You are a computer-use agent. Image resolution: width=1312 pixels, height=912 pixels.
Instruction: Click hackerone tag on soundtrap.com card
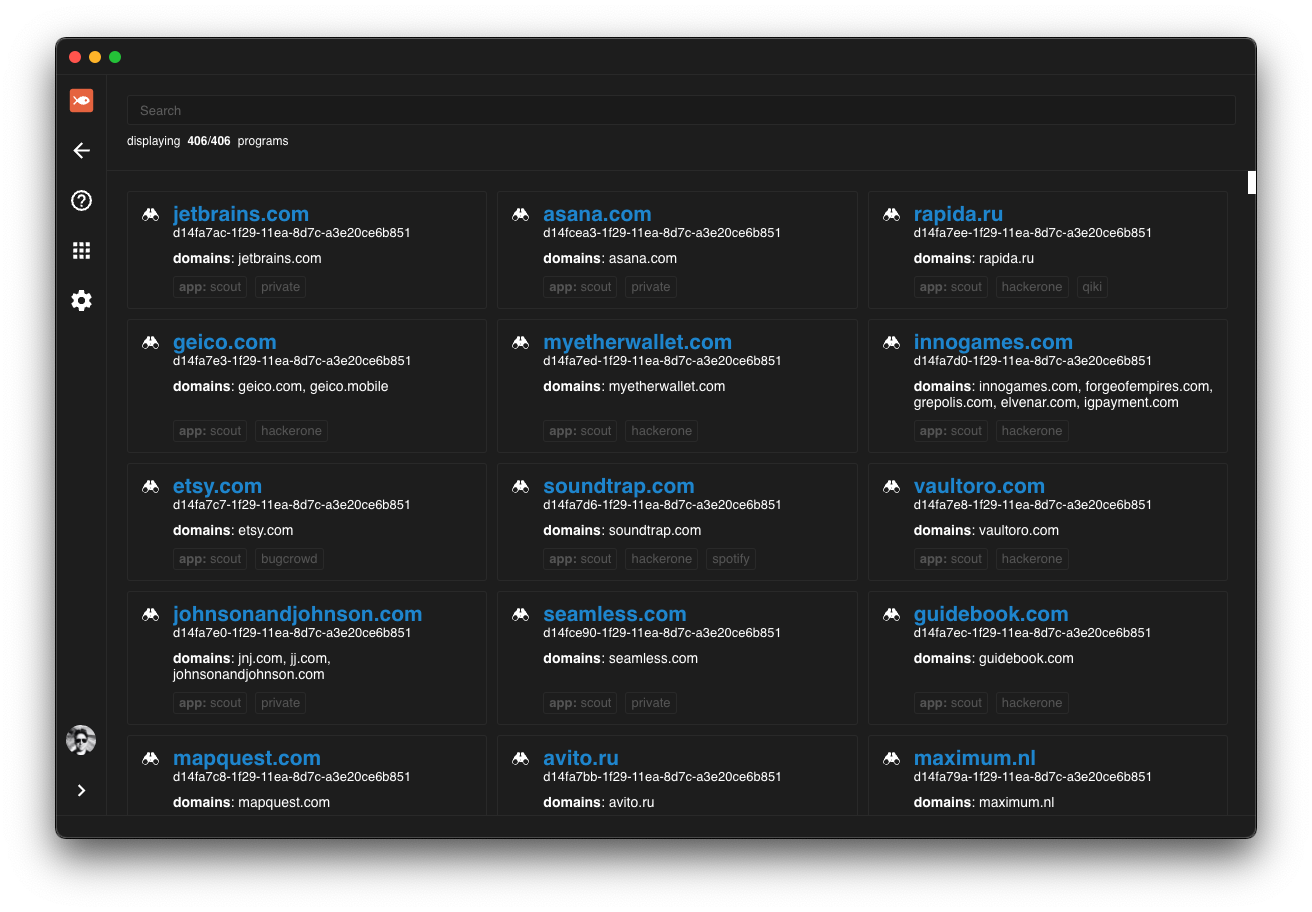point(662,559)
